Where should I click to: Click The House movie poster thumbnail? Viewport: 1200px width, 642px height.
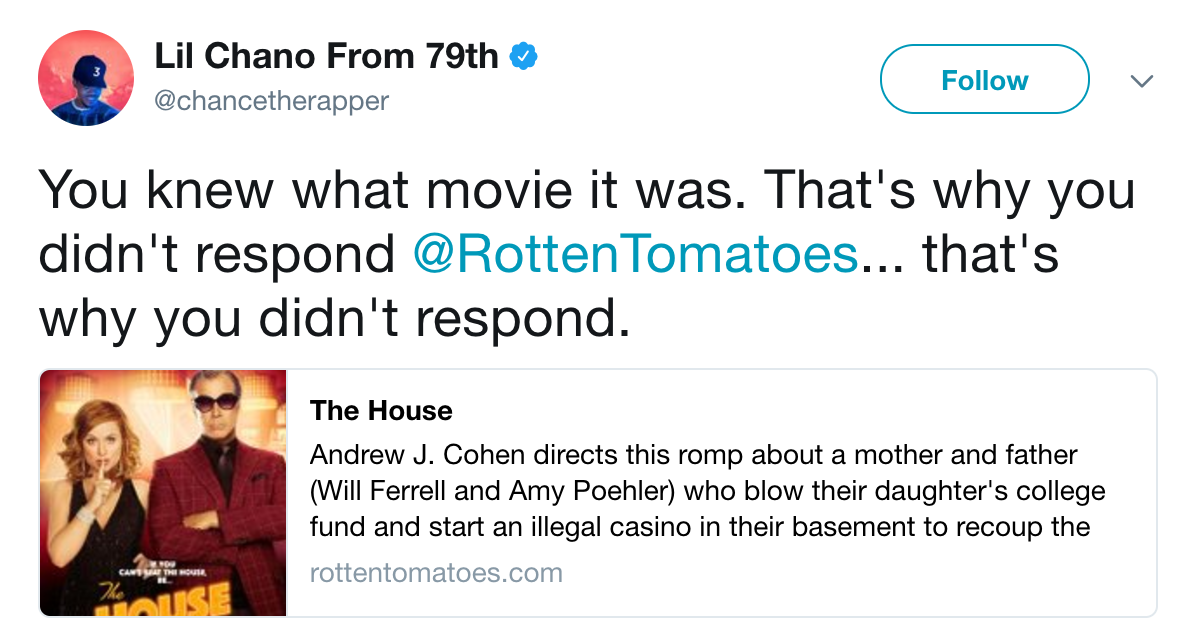163,493
